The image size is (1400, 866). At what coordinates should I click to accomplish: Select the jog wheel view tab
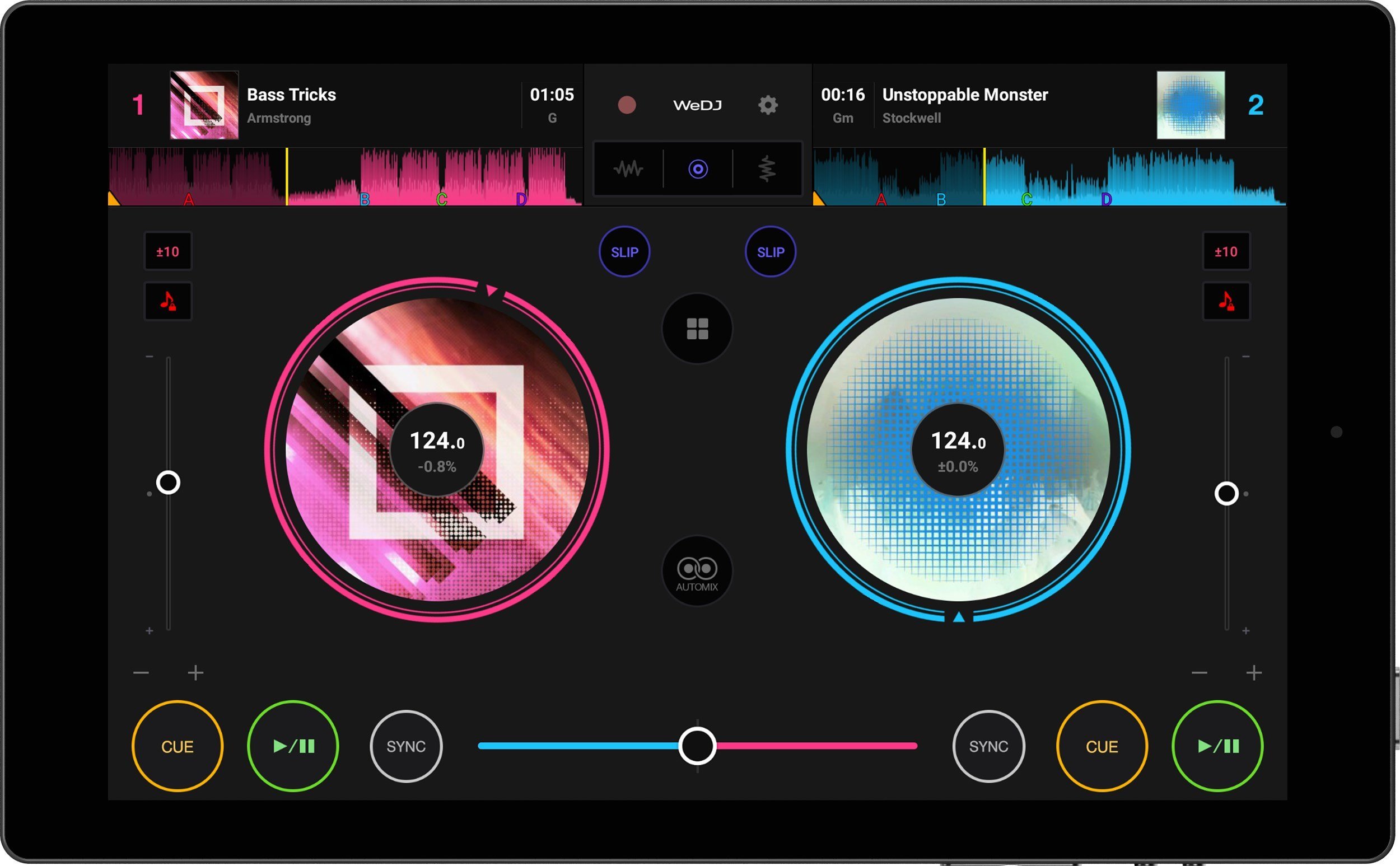[698, 169]
